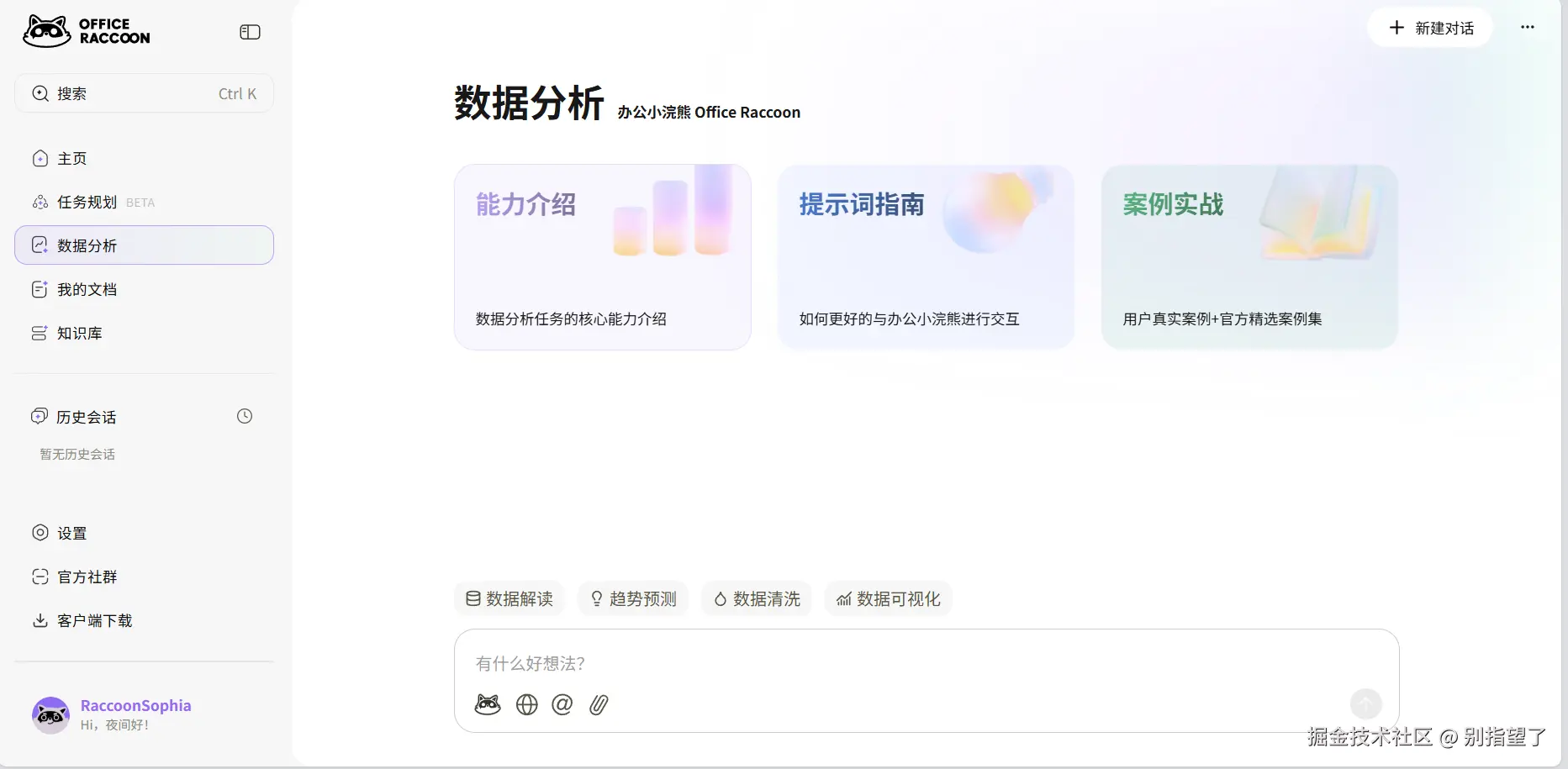Click the Office Raccoon logo

87,31
